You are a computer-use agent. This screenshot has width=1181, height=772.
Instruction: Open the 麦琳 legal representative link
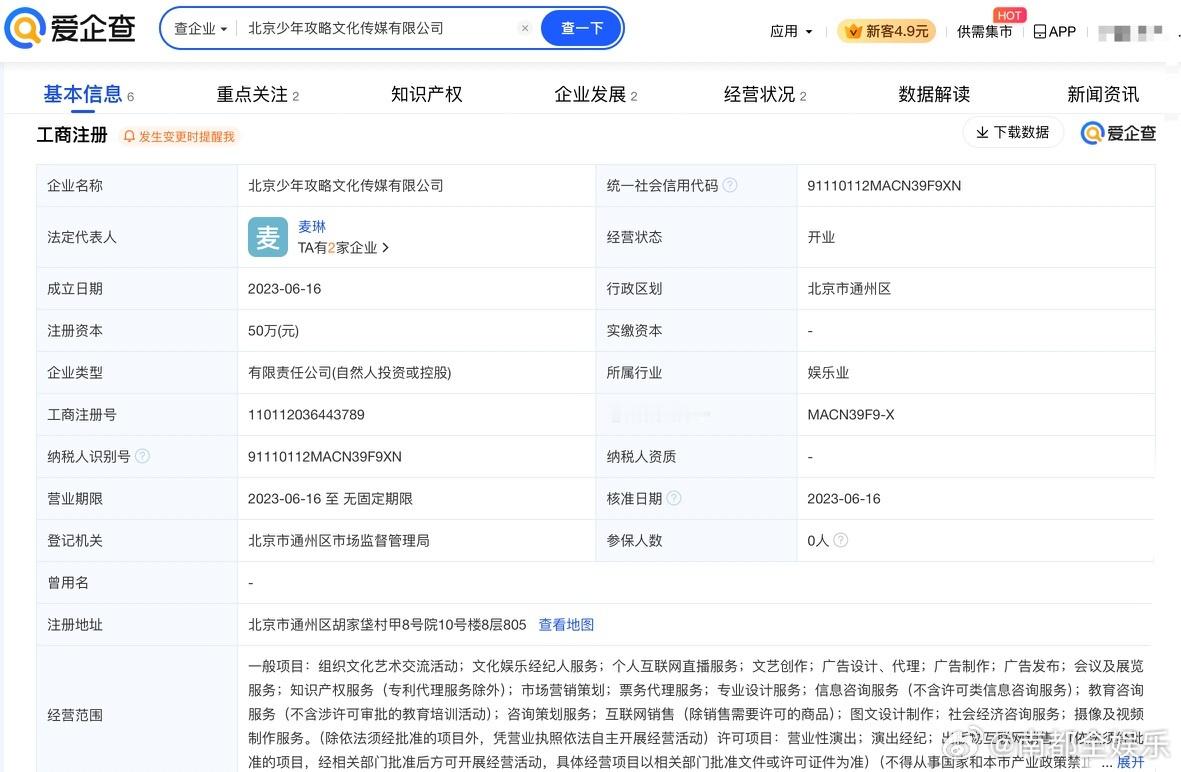pos(312,226)
